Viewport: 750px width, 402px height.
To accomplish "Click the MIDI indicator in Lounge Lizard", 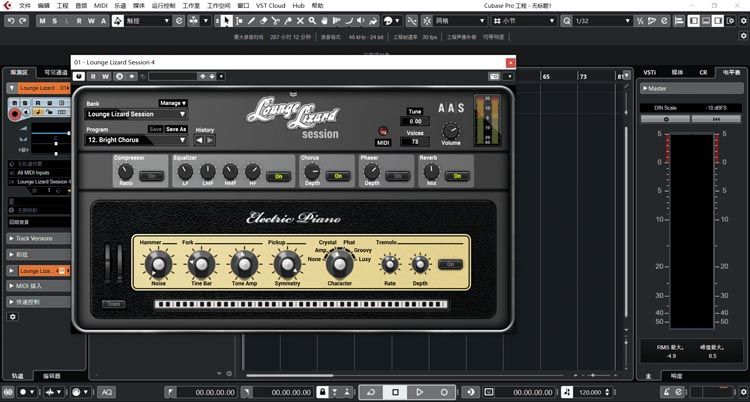I will tap(383, 132).
